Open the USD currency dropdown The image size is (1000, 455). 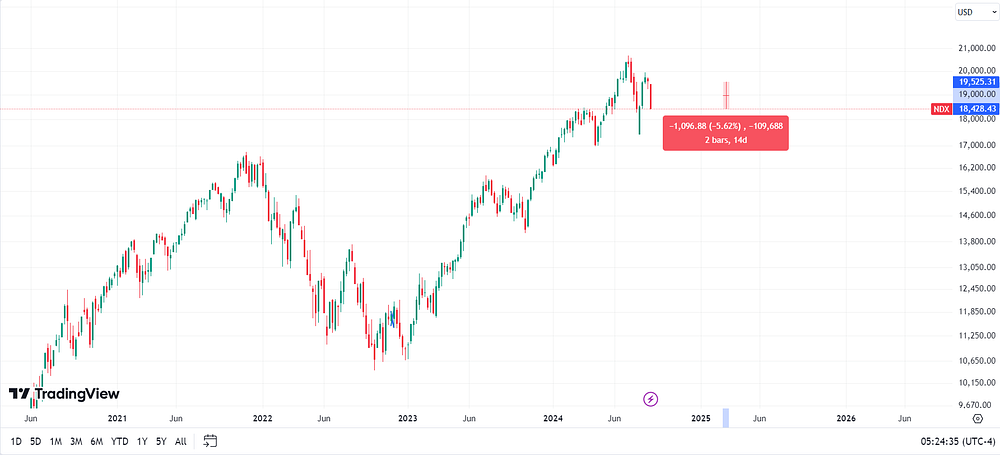[976, 12]
